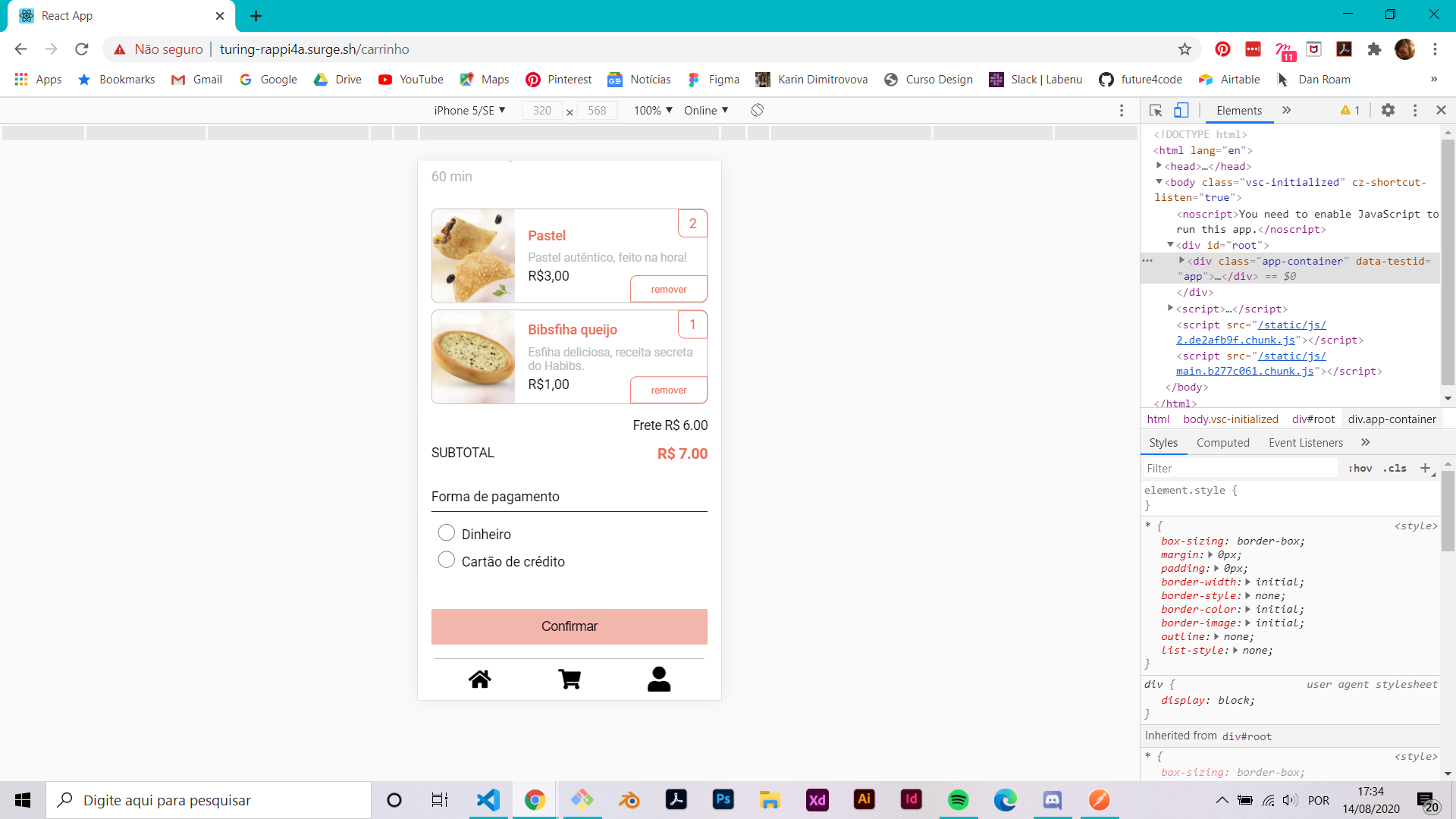The height and width of the screenshot is (819, 1456).
Task: Click the rotate screen orientation icon
Action: tap(757, 111)
